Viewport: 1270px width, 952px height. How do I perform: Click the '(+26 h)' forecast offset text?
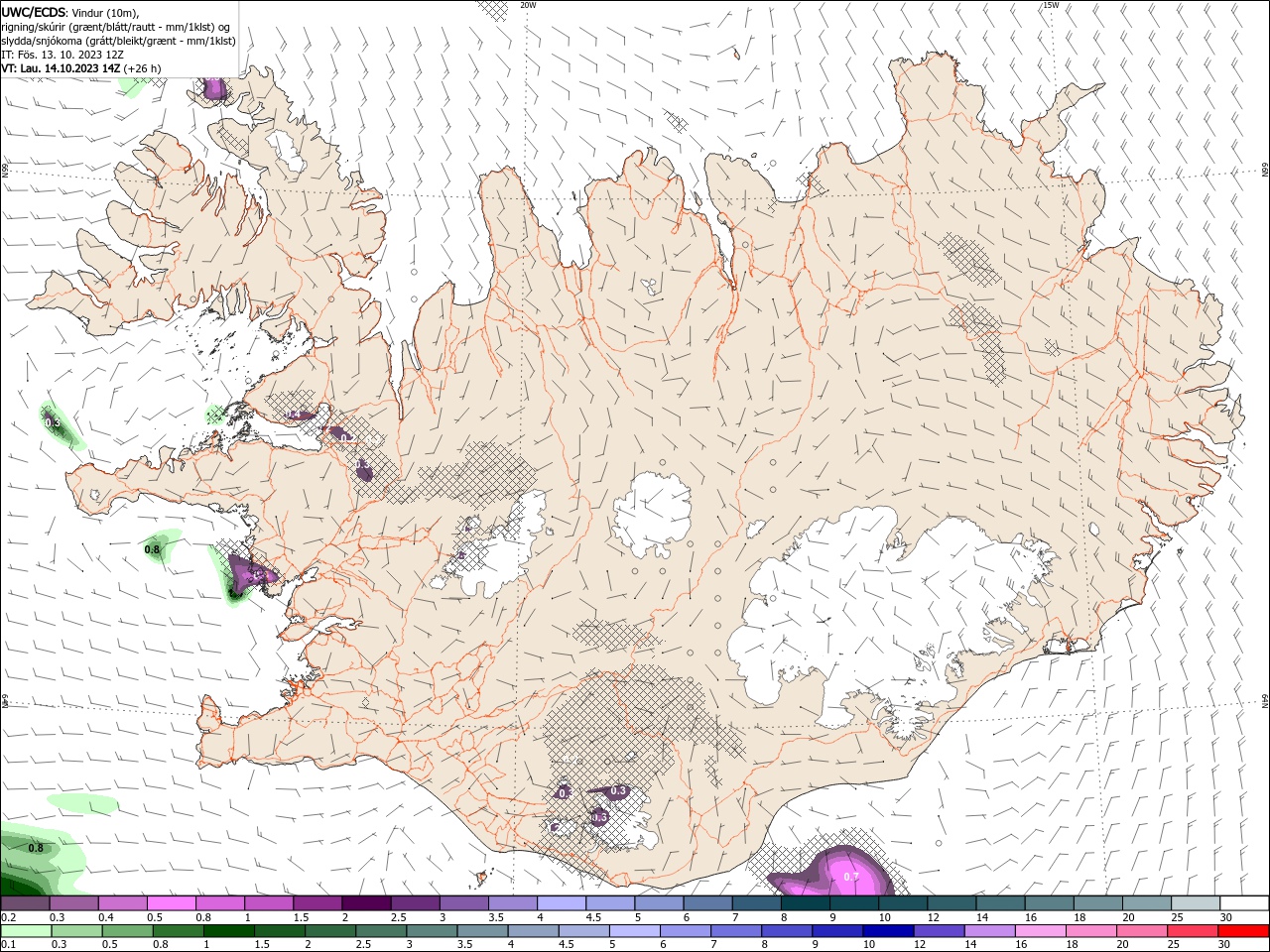pos(143,68)
